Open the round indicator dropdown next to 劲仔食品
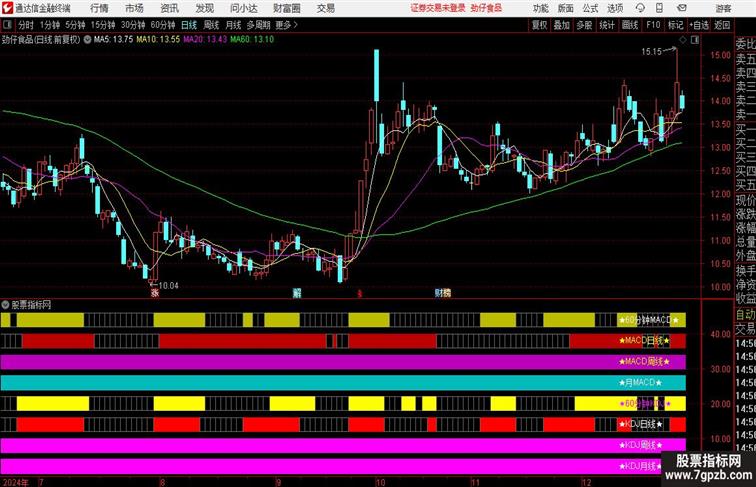The width and height of the screenshot is (756, 487). (87, 40)
